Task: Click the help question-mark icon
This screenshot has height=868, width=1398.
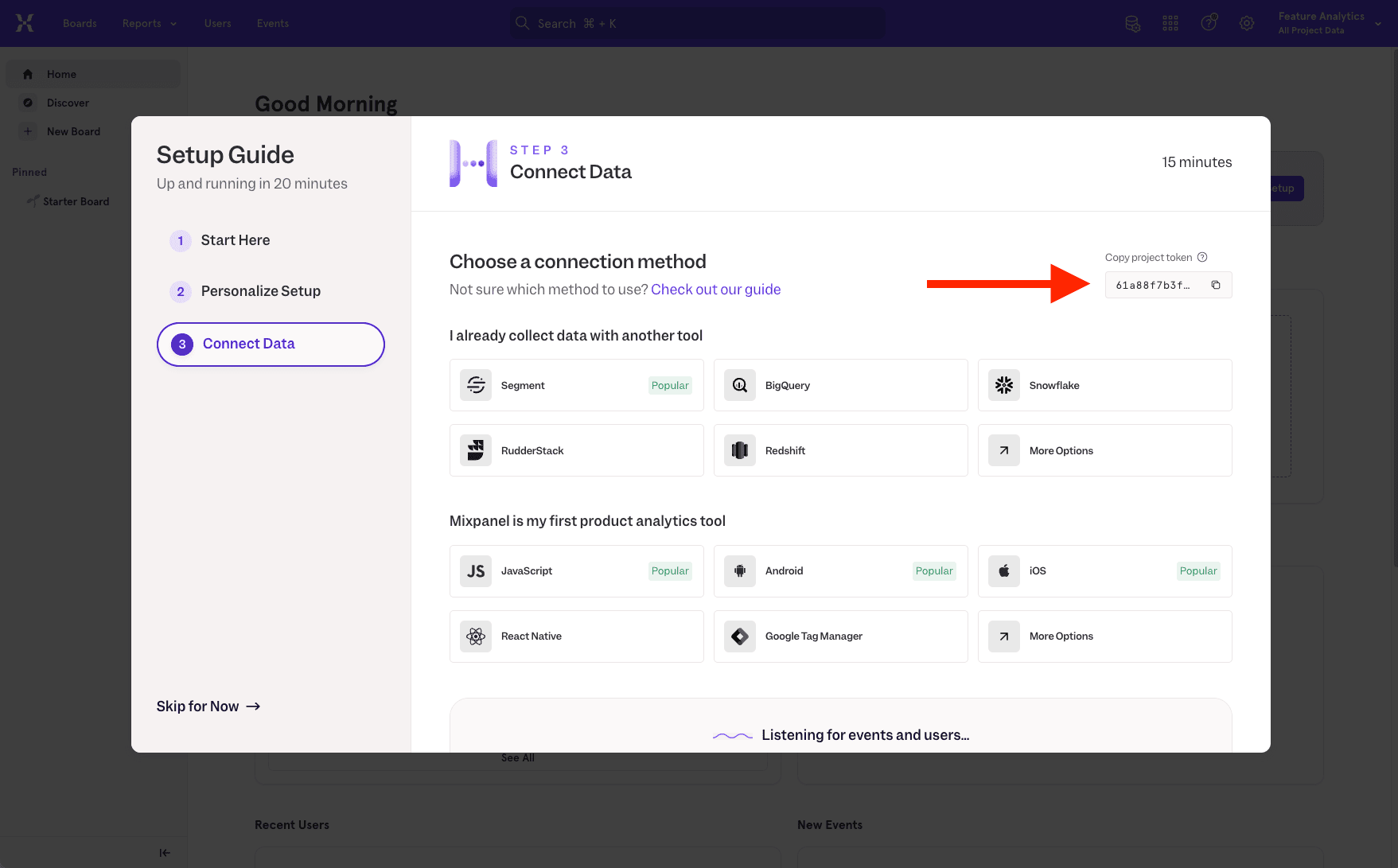Action: point(1209,23)
